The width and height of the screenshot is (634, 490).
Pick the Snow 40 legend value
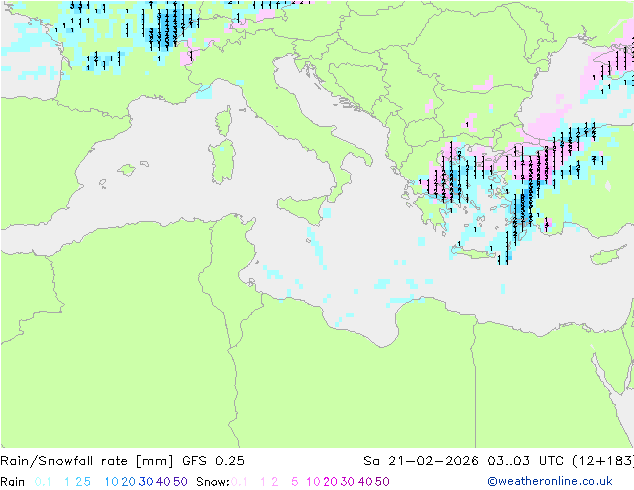[x=365, y=482]
